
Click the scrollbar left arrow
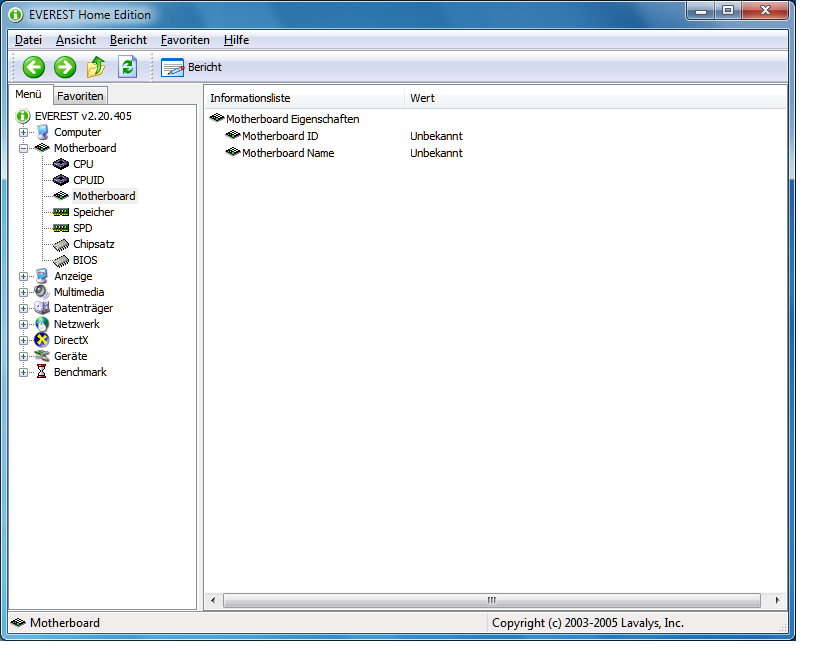point(213,600)
